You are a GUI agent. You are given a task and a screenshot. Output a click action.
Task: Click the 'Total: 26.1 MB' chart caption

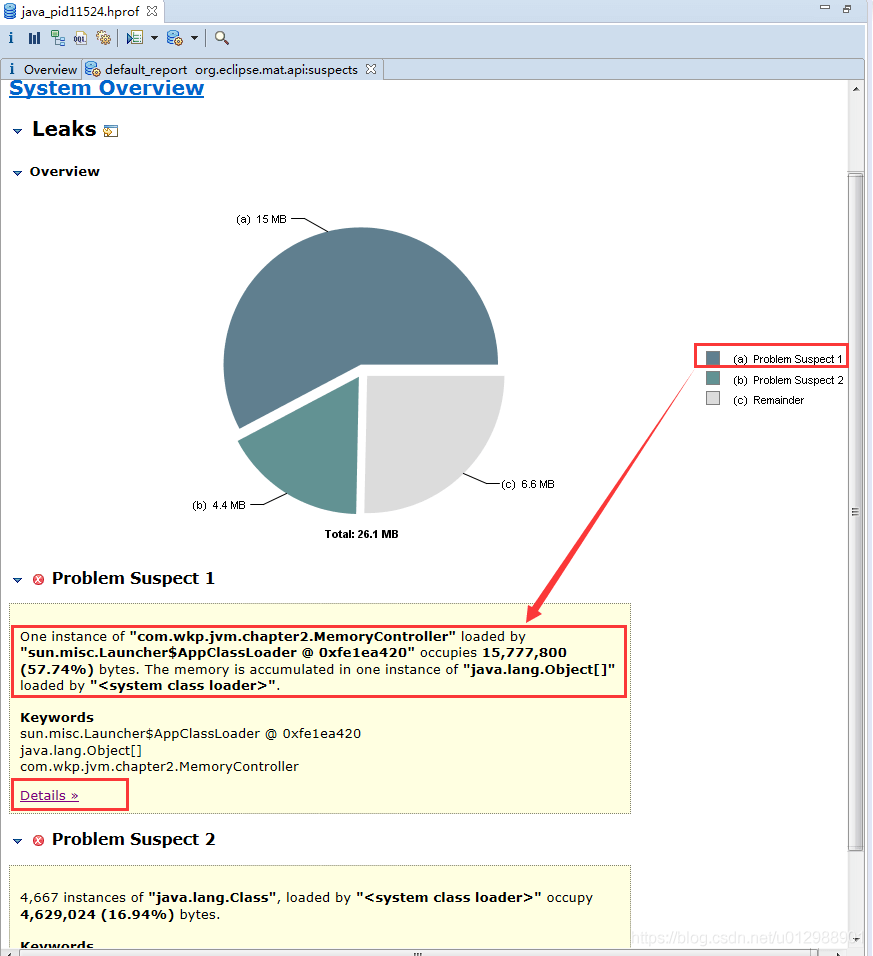pos(362,534)
